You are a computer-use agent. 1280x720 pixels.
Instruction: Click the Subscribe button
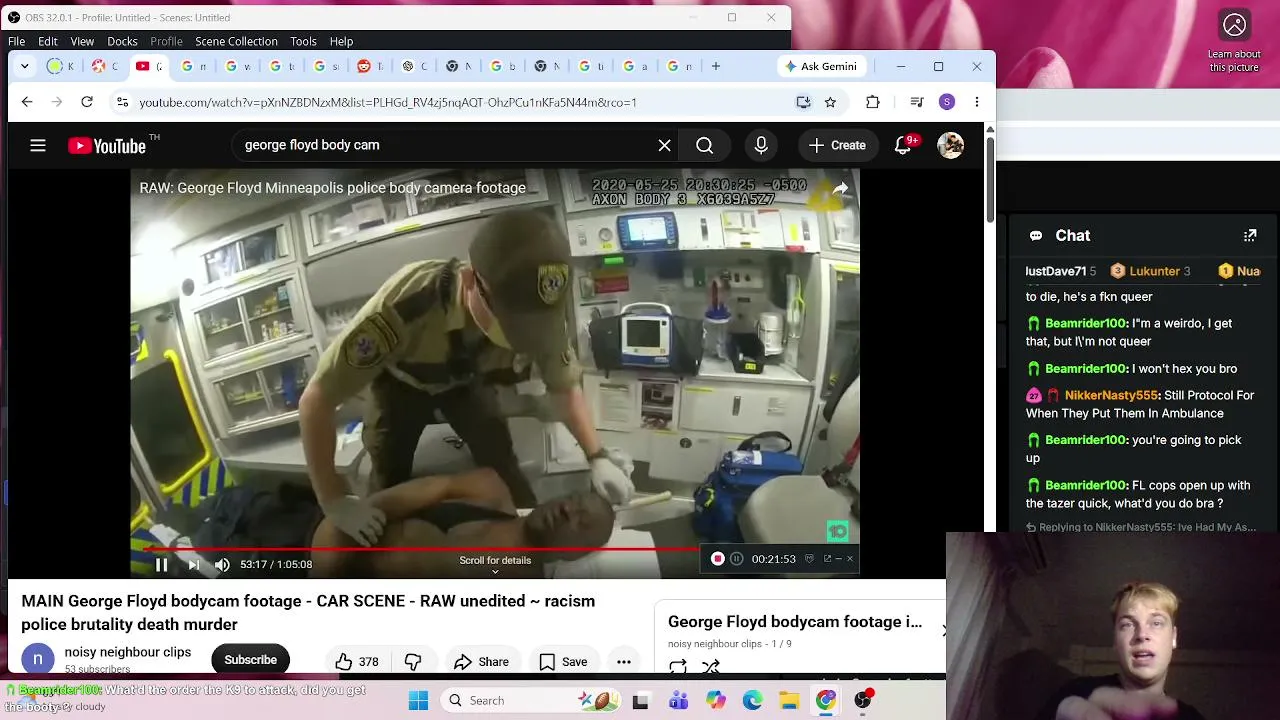(250, 660)
